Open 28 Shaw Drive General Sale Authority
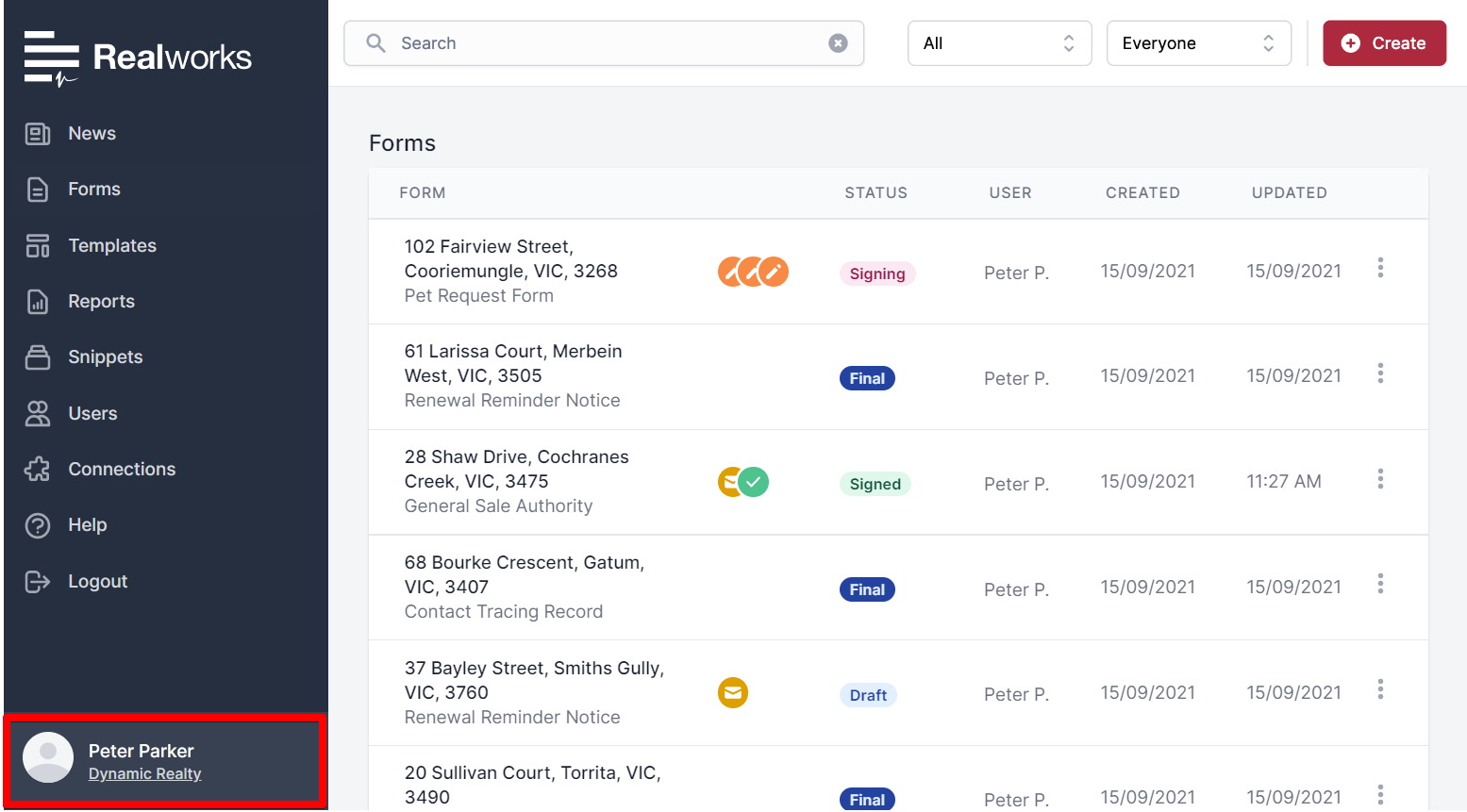Viewport: 1467px width, 812px height. (x=517, y=482)
